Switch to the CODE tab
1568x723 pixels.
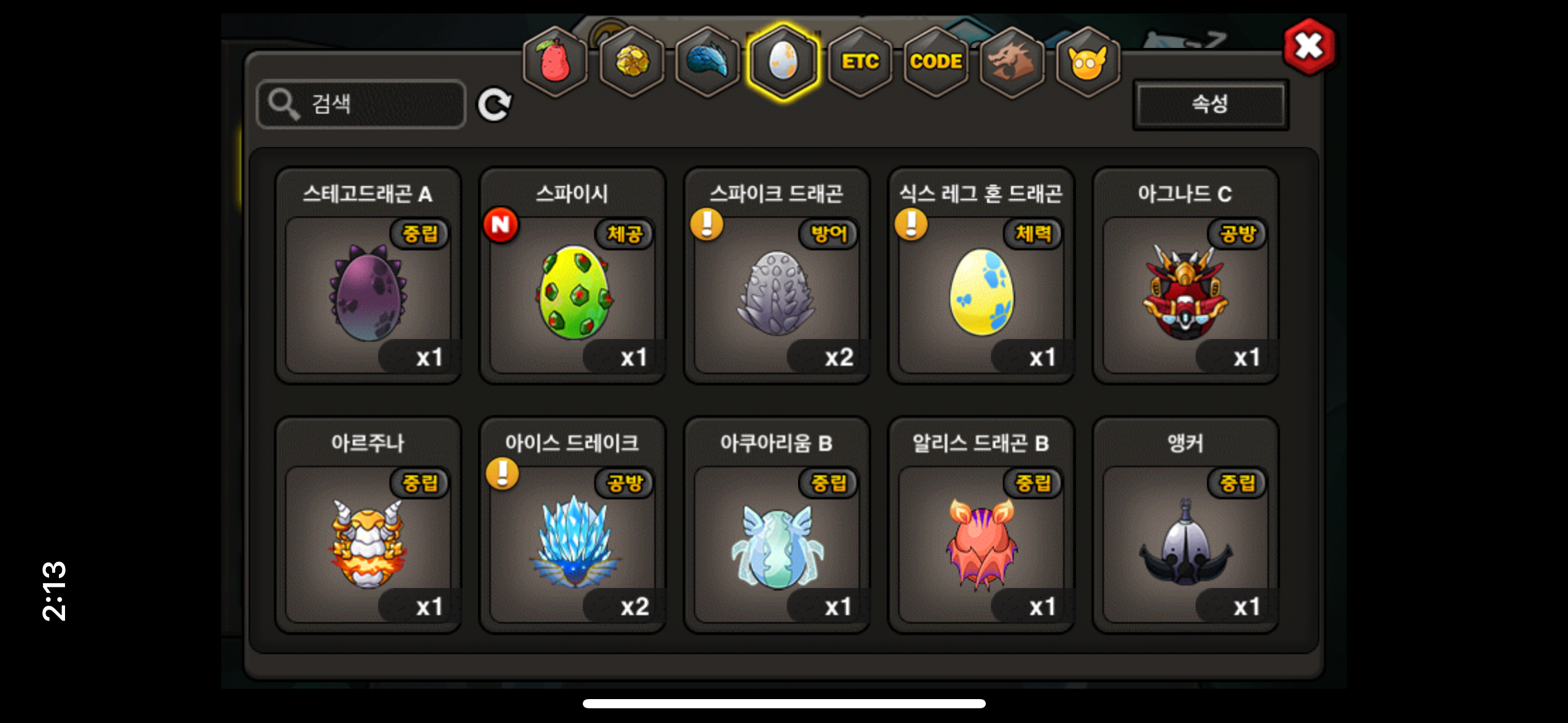point(936,61)
